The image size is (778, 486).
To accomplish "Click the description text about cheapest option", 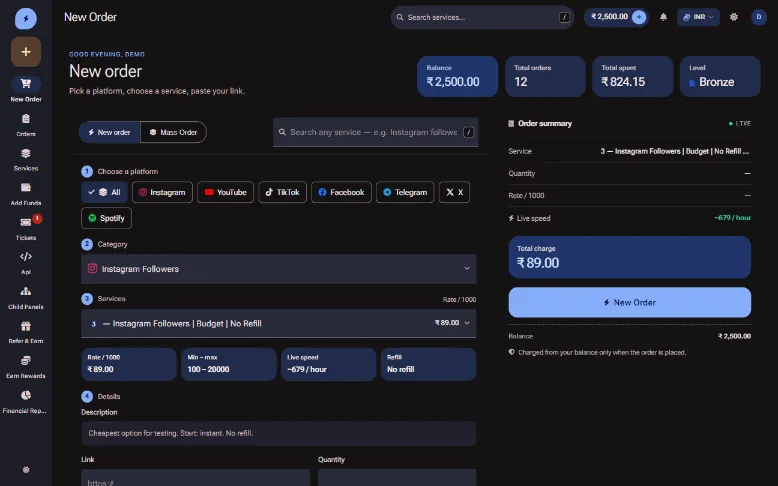I will point(171,433).
